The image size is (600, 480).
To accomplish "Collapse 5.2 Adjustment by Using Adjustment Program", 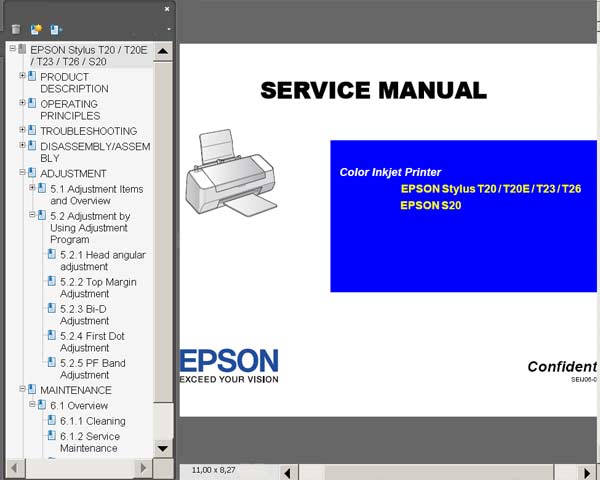I will click(32, 215).
